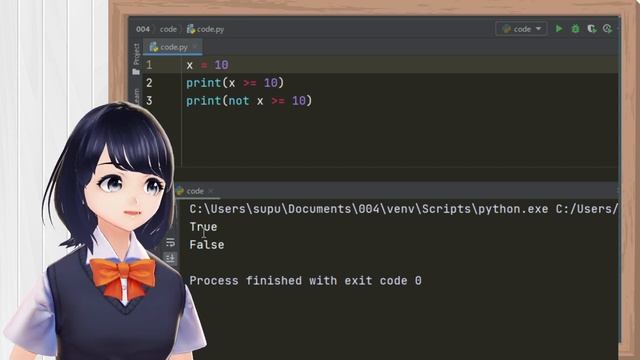This screenshot has height=360, width=640.
Task: Click the 'True' output line
Action: [x=203, y=227]
